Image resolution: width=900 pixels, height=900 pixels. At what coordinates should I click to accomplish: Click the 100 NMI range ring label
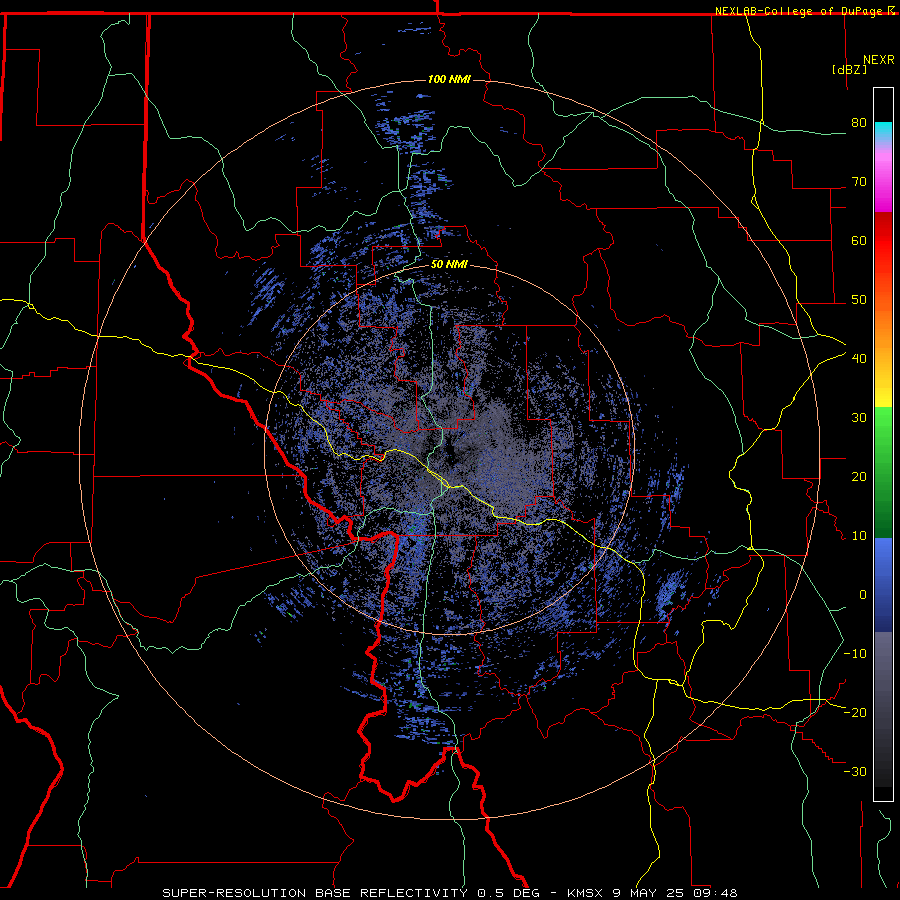[x=449, y=79]
